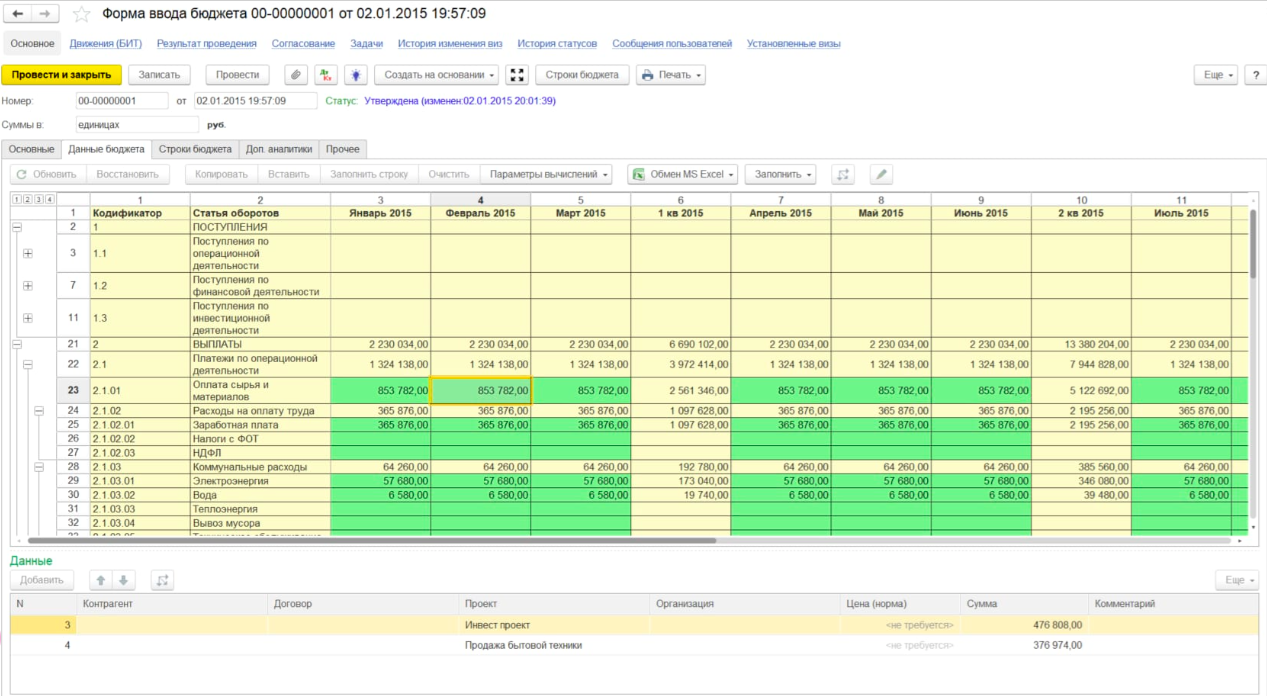Switch to the Доп. аналитики tab

click(279, 149)
